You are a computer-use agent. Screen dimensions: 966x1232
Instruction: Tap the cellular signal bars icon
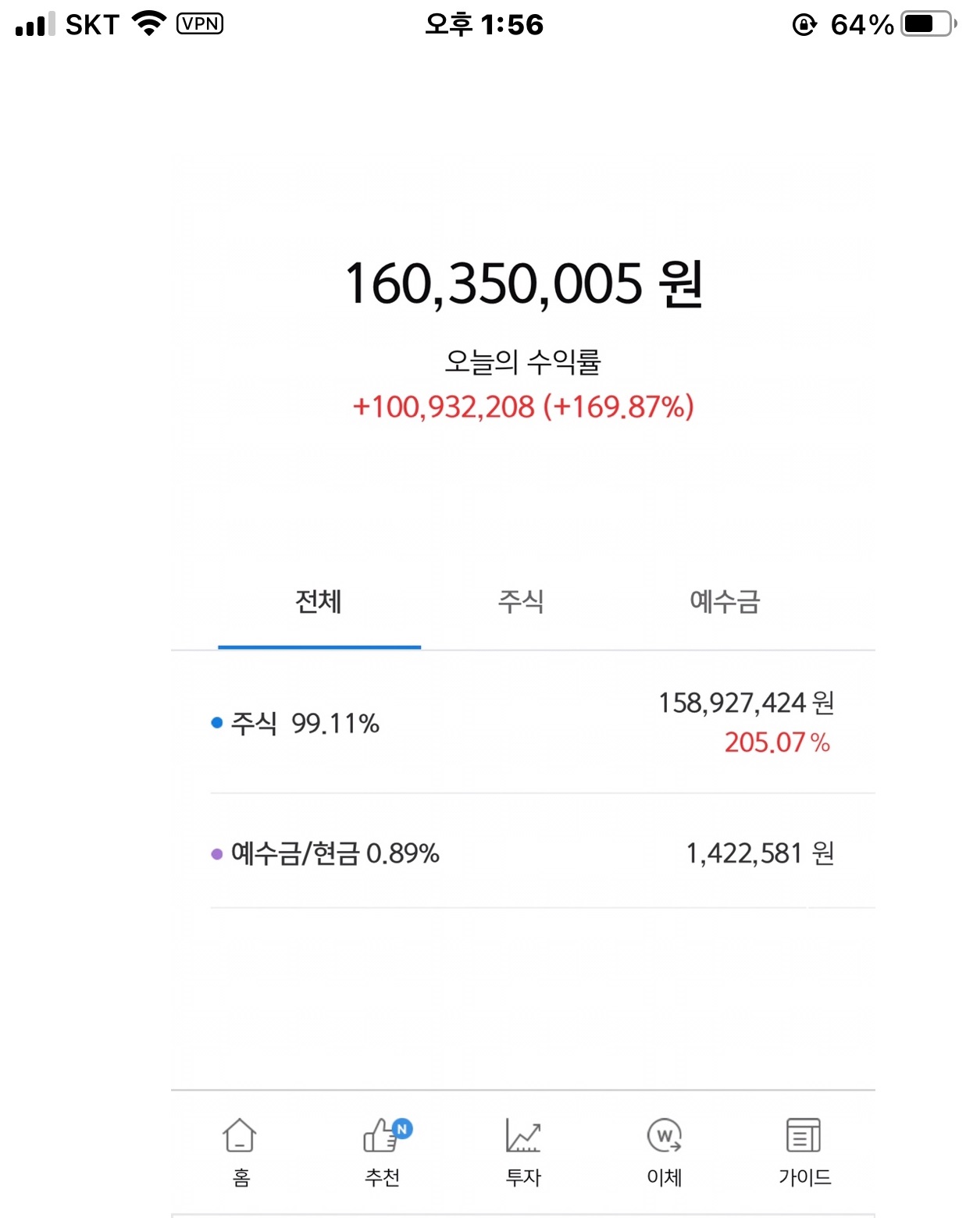pos(35,24)
